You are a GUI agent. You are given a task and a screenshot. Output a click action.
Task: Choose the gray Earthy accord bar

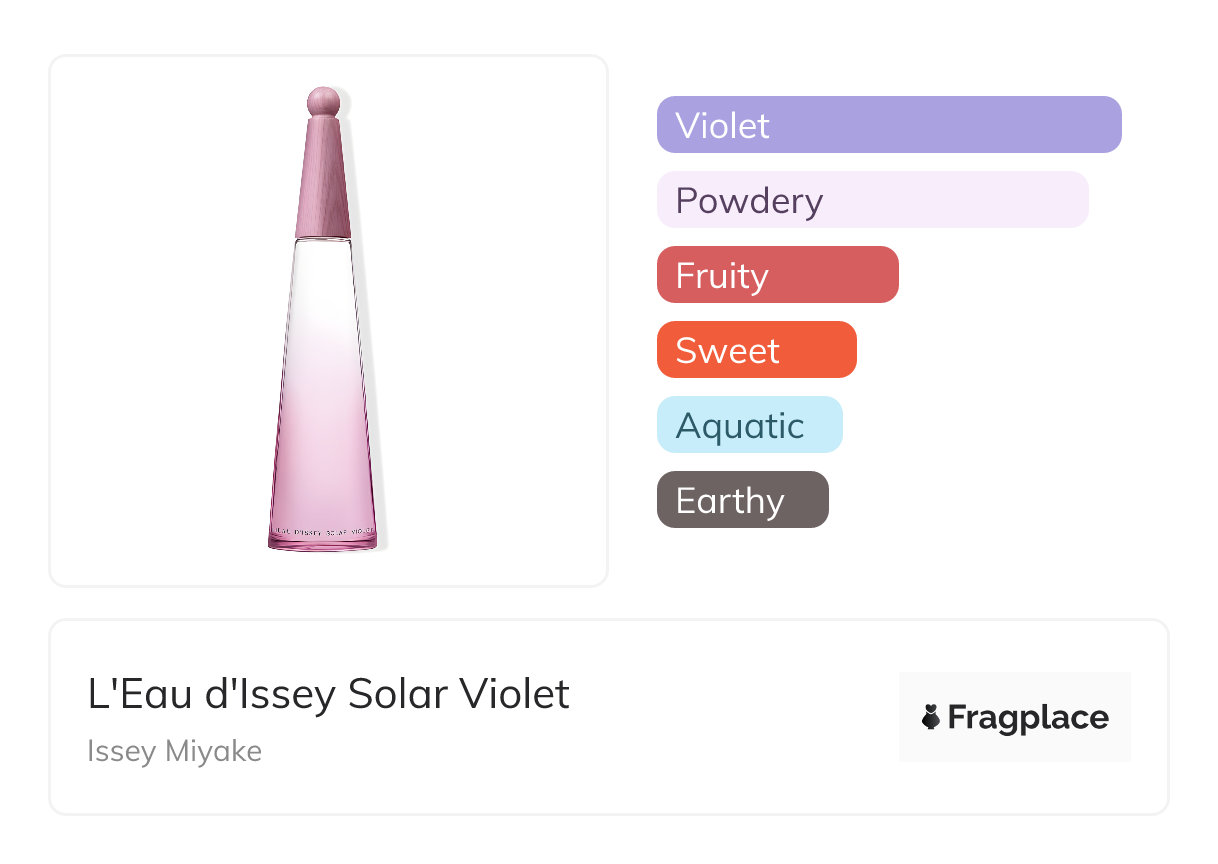[x=742, y=500]
